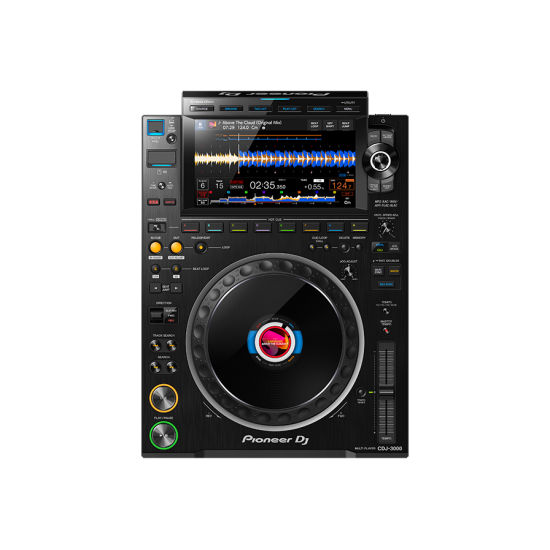The width and height of the screenshot is (550, 550).
Task: Tap the SOURCE button above the screen
Action: (202, 109)
